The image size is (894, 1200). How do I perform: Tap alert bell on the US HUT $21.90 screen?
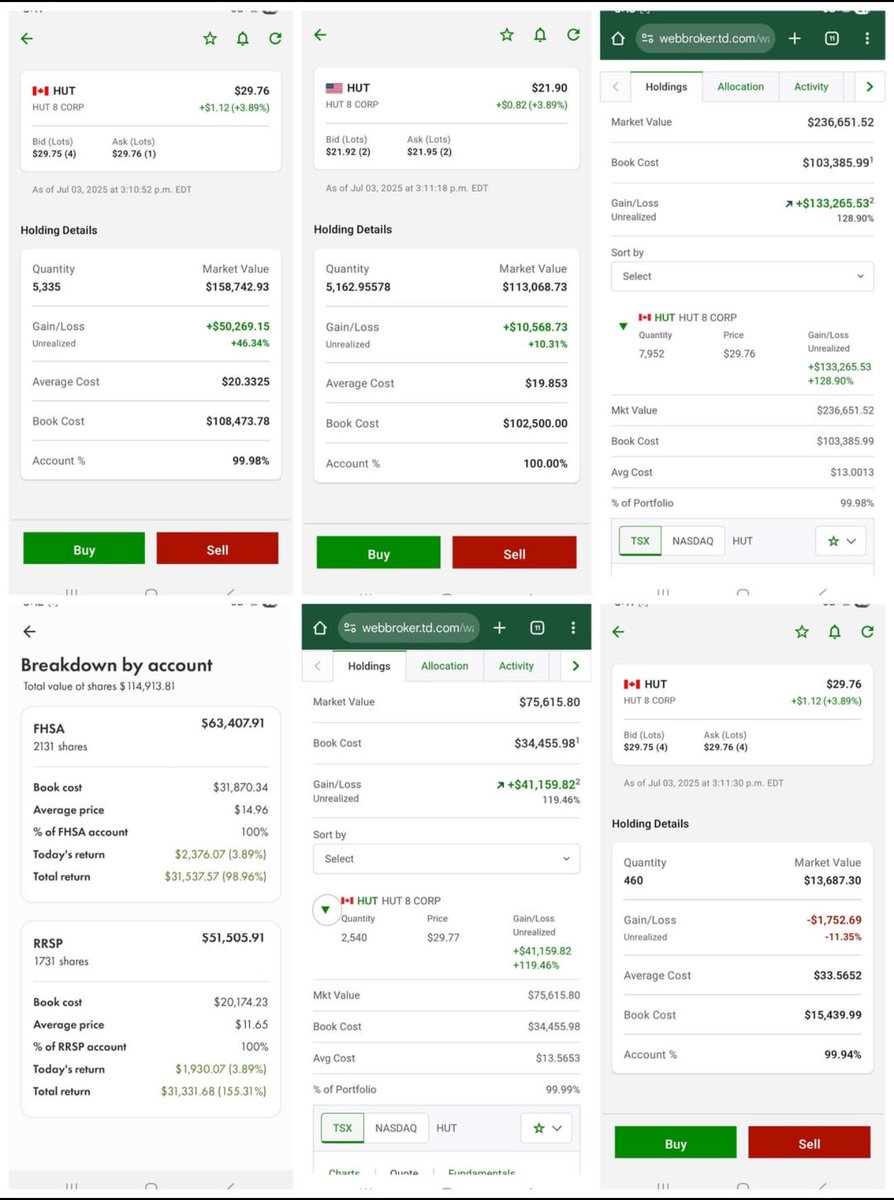pos(540,35)
